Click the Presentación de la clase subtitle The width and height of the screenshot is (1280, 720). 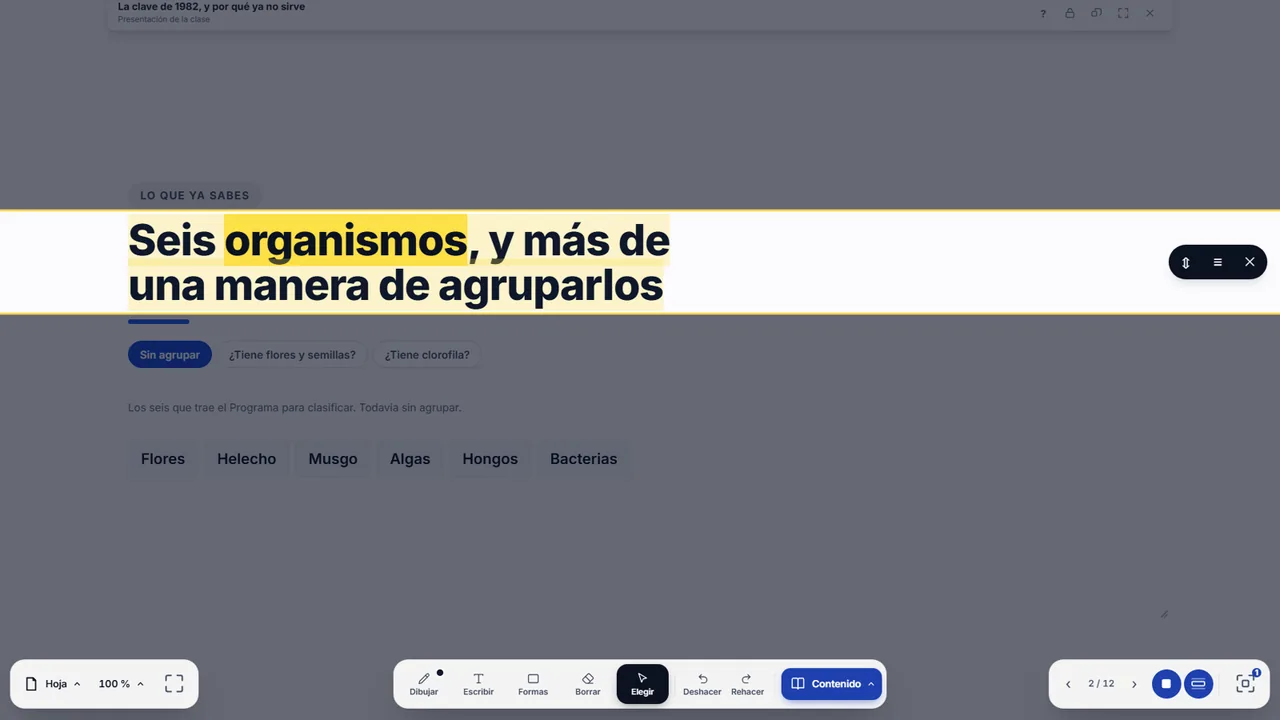coord(164,19)
